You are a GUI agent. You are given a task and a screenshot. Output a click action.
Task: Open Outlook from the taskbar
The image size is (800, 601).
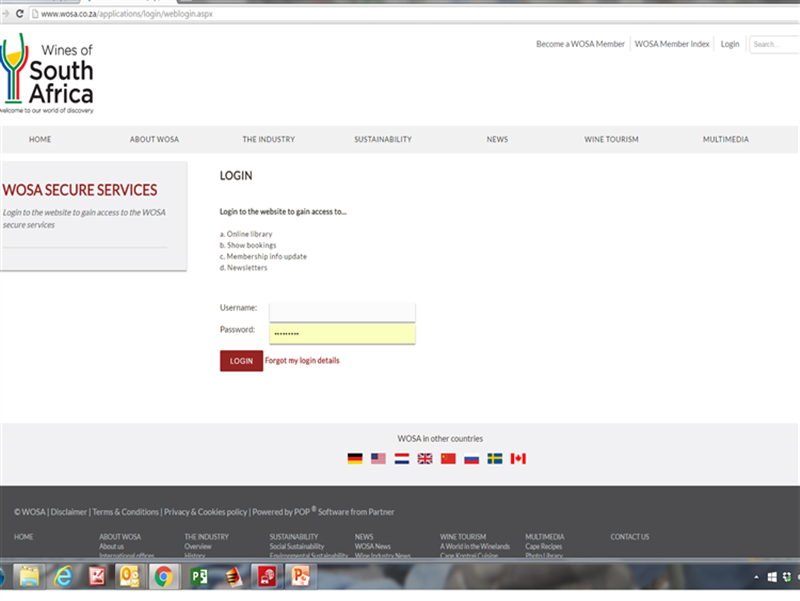(130, 577)
